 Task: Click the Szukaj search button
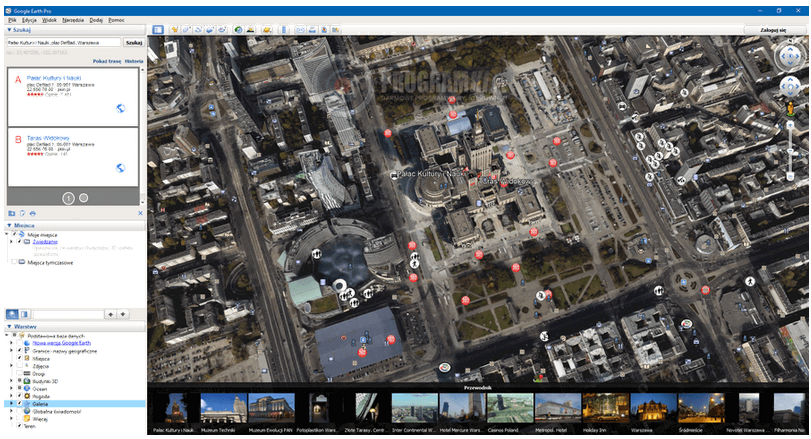(x=133, y=42)
